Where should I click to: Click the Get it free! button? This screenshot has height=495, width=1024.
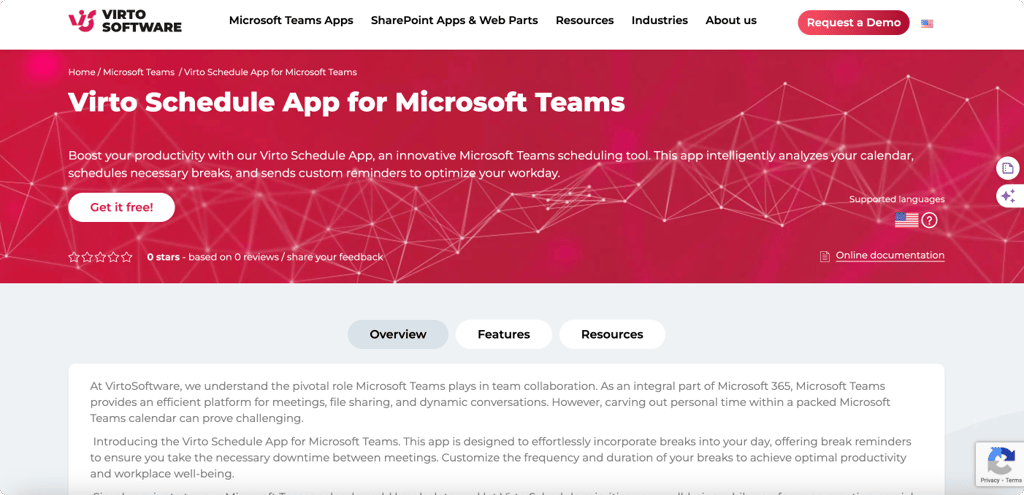point(121,208)
